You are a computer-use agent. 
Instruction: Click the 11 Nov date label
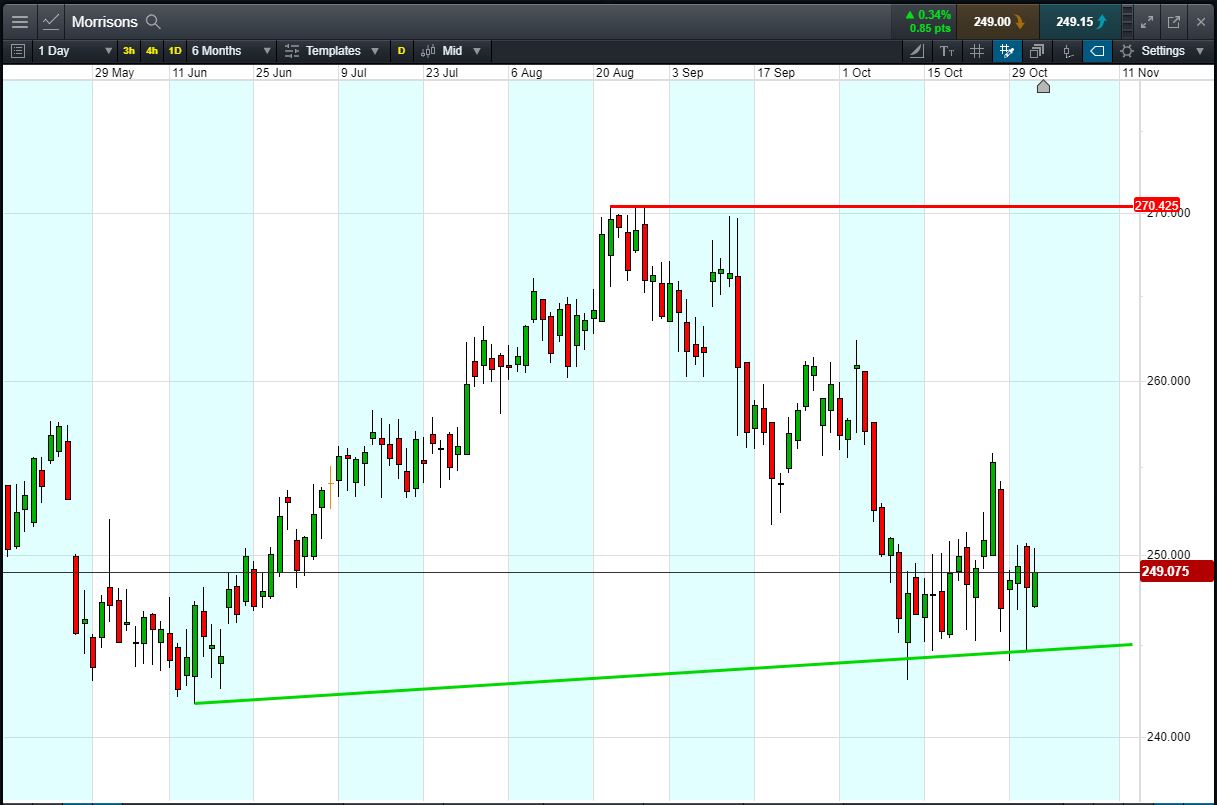coord(1140,73)
